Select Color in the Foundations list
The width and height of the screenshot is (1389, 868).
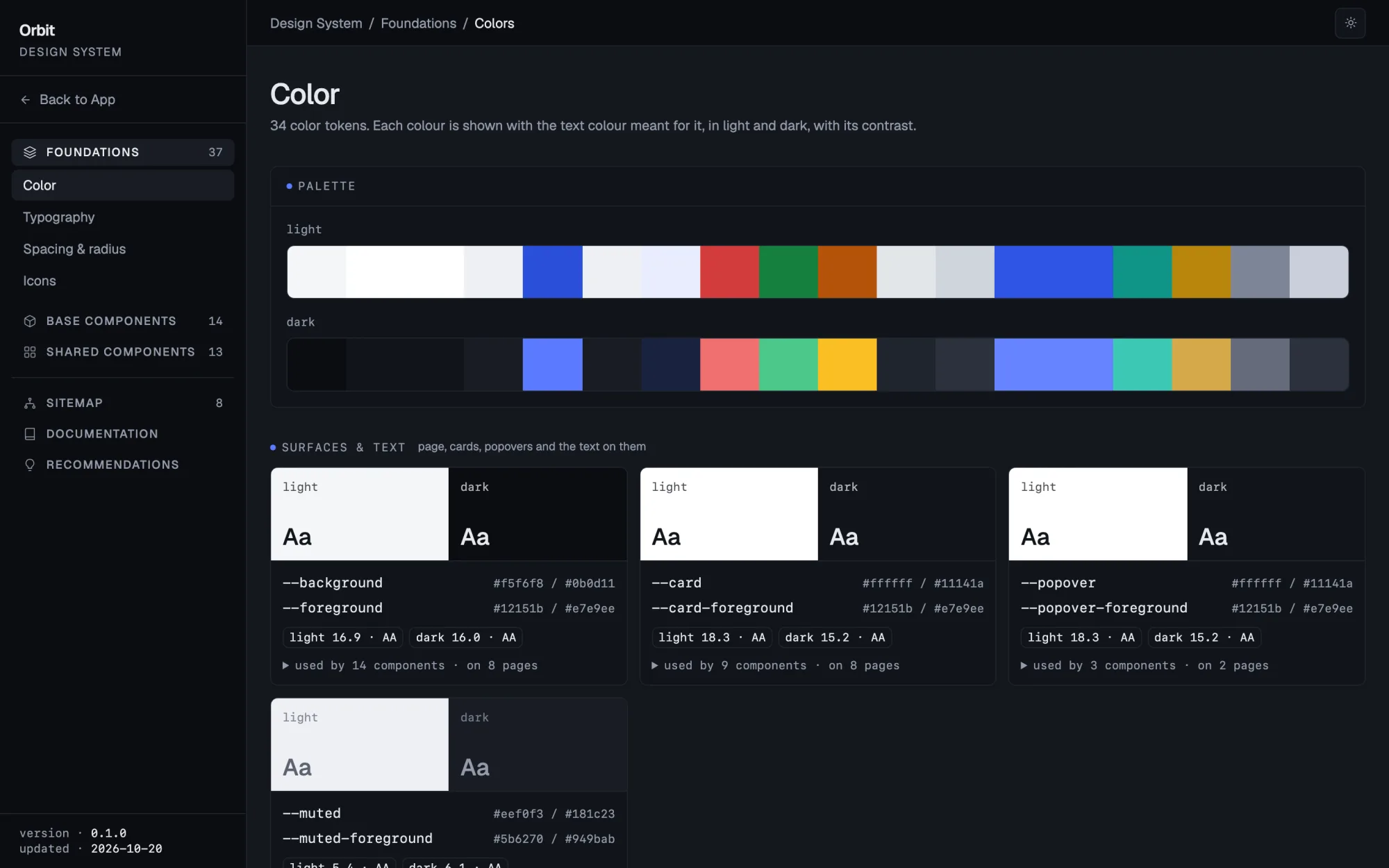click(123, 185)
